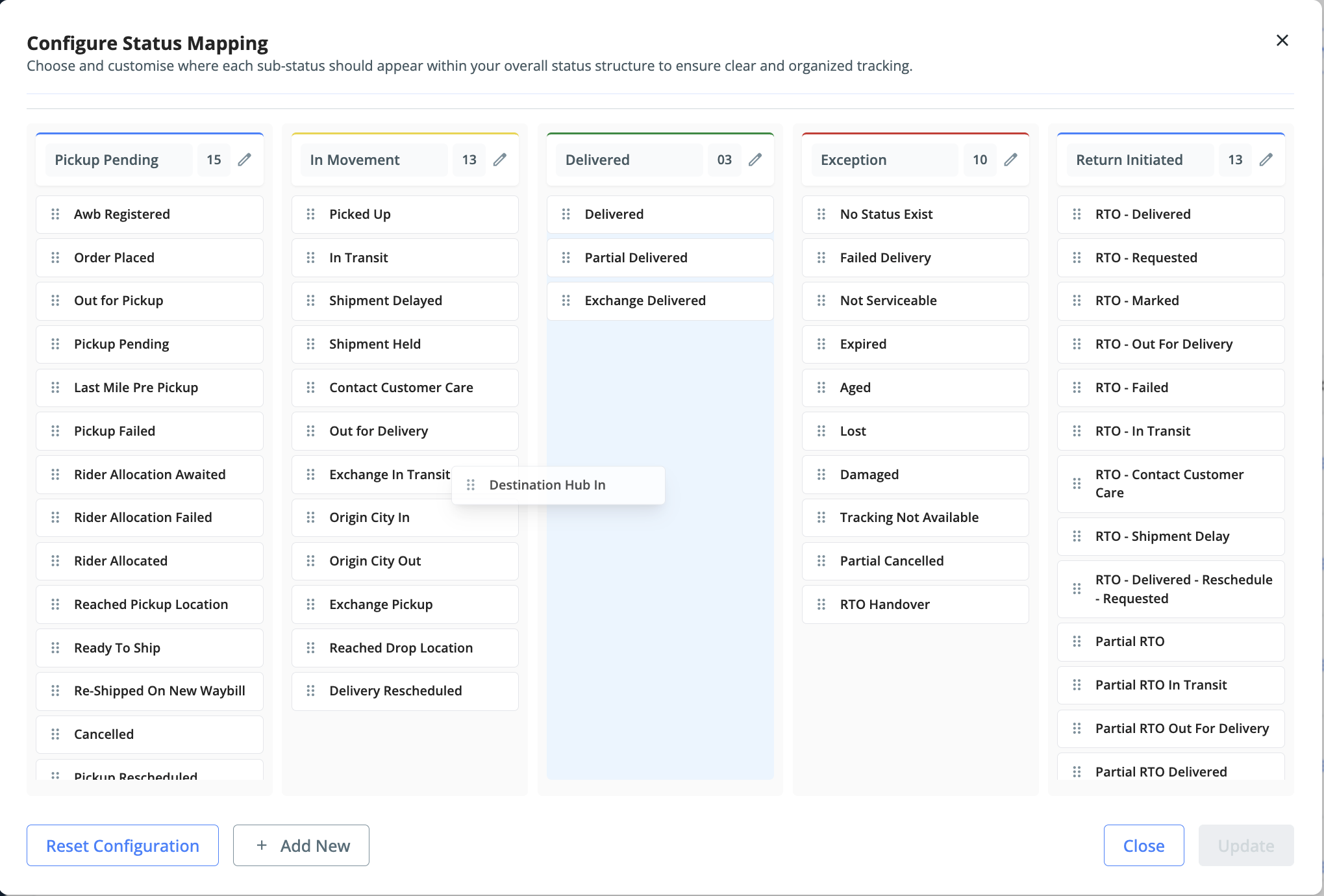Edit the Return Initiated column header
Screen dimensions: 1324x896
pyautogui.click(x=1266, y=160)
